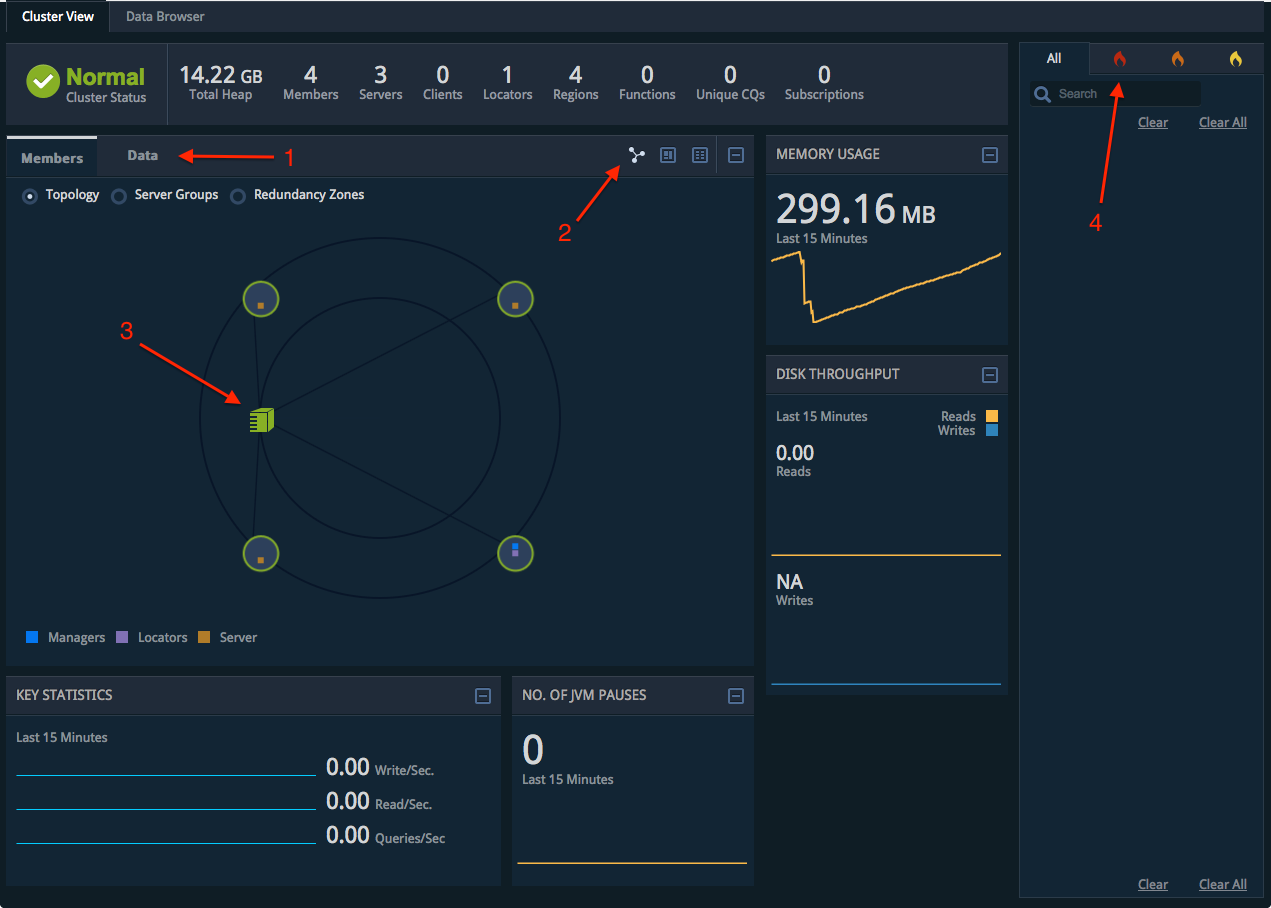Select the Redundancy Zones radio button
The height and width of the screenshot is (908, 1271).
coord(238,196)
